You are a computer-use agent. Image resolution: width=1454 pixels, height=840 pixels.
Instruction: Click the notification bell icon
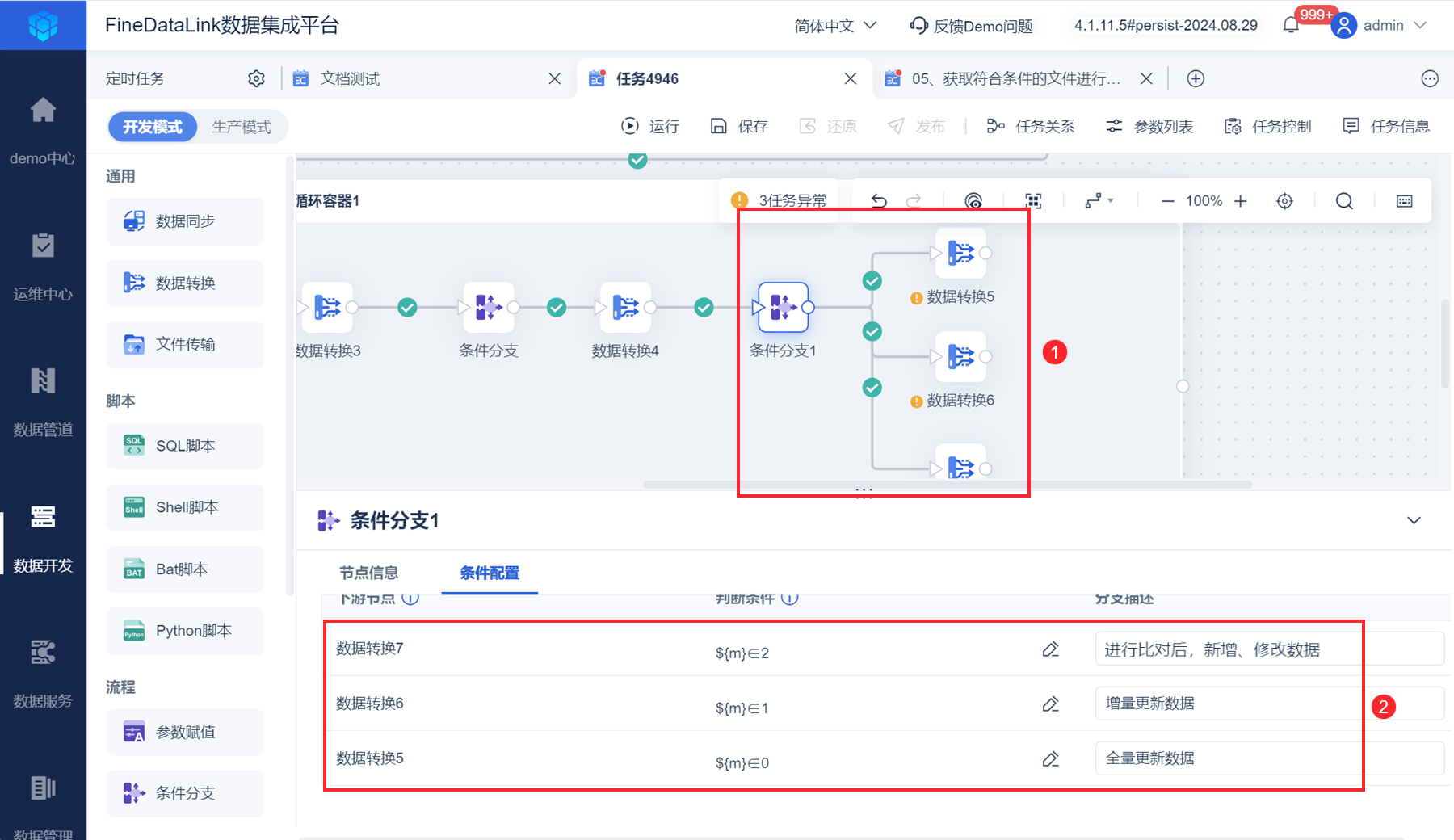point(1291,25)
